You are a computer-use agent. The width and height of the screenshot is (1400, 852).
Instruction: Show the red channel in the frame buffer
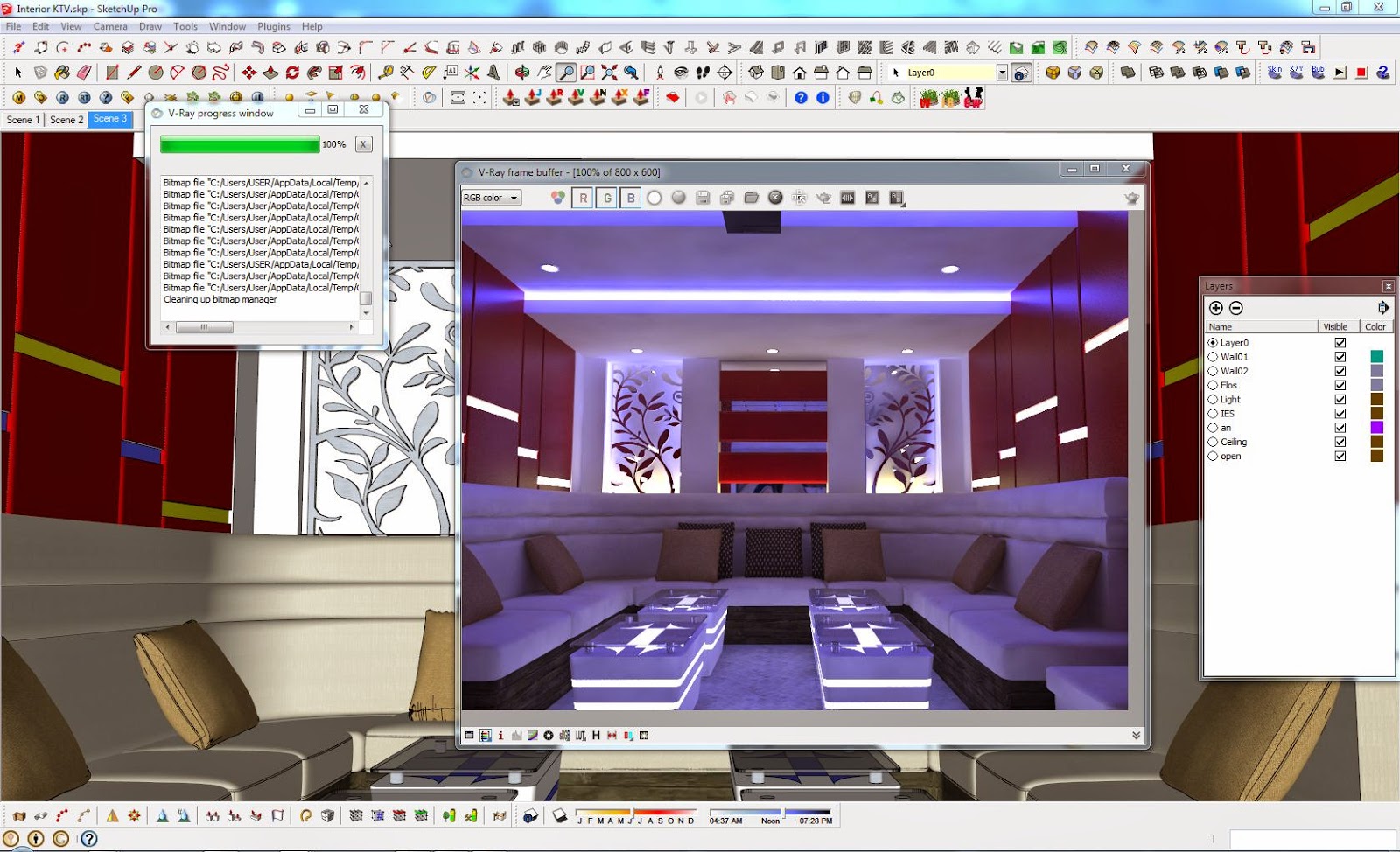pos(583,198)
